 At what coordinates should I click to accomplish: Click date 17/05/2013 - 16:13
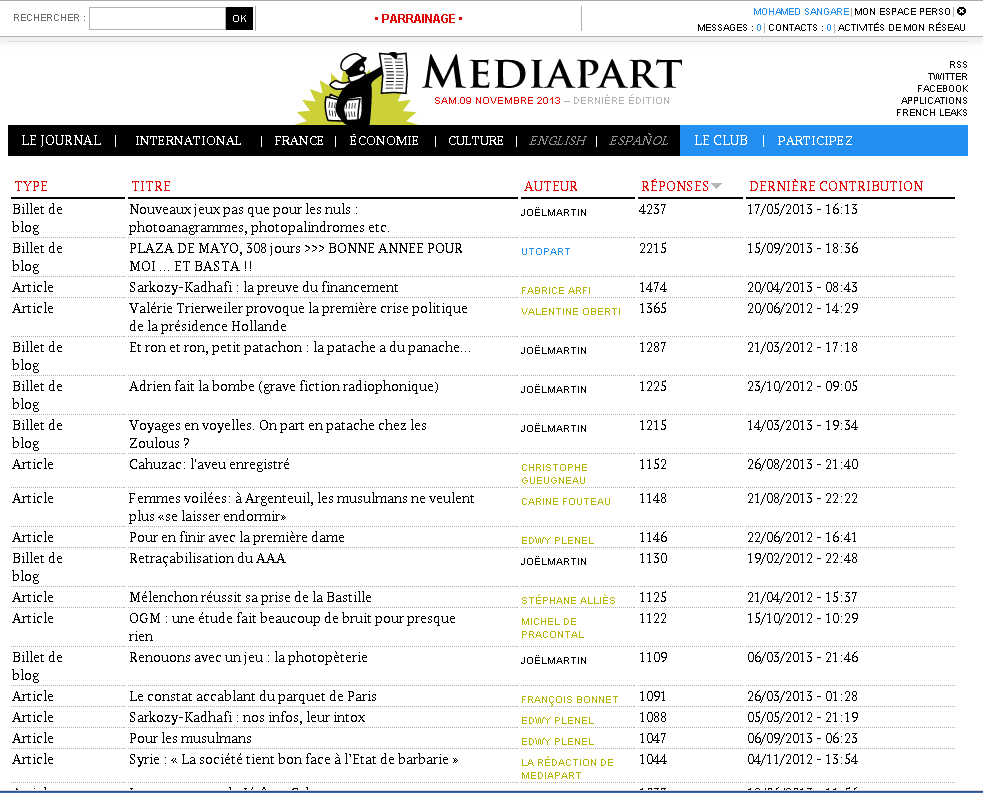tap(802, 209)
